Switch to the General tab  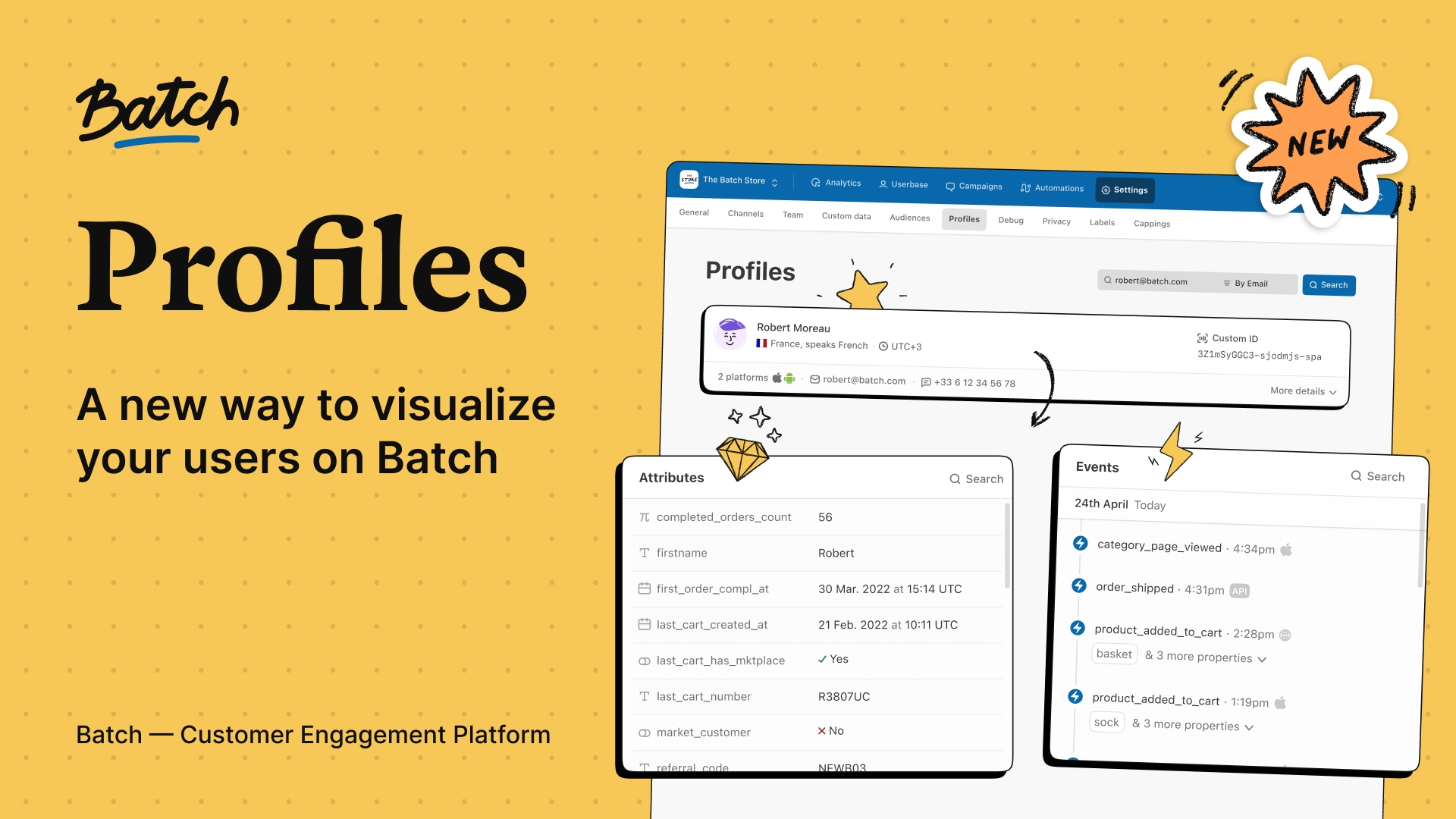(694, 212)
